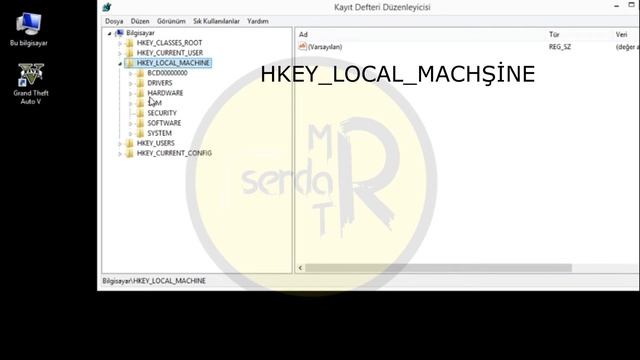Click the horizontal scrollbar thumb in values pane
The height and width of the screenshot is (360, 640).
pyautogui.click(x=438, y=268)
